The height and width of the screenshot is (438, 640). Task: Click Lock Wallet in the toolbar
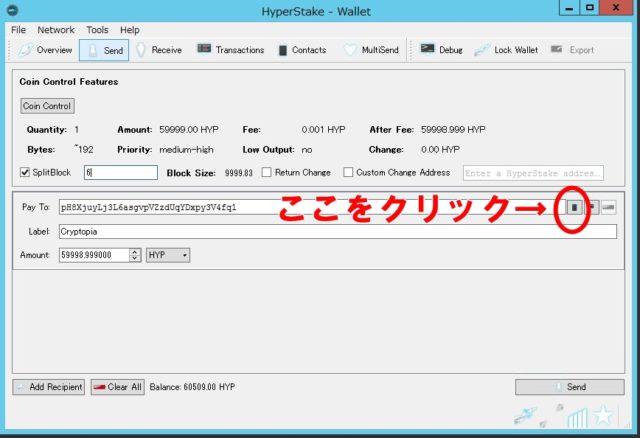tap(506, 50)
